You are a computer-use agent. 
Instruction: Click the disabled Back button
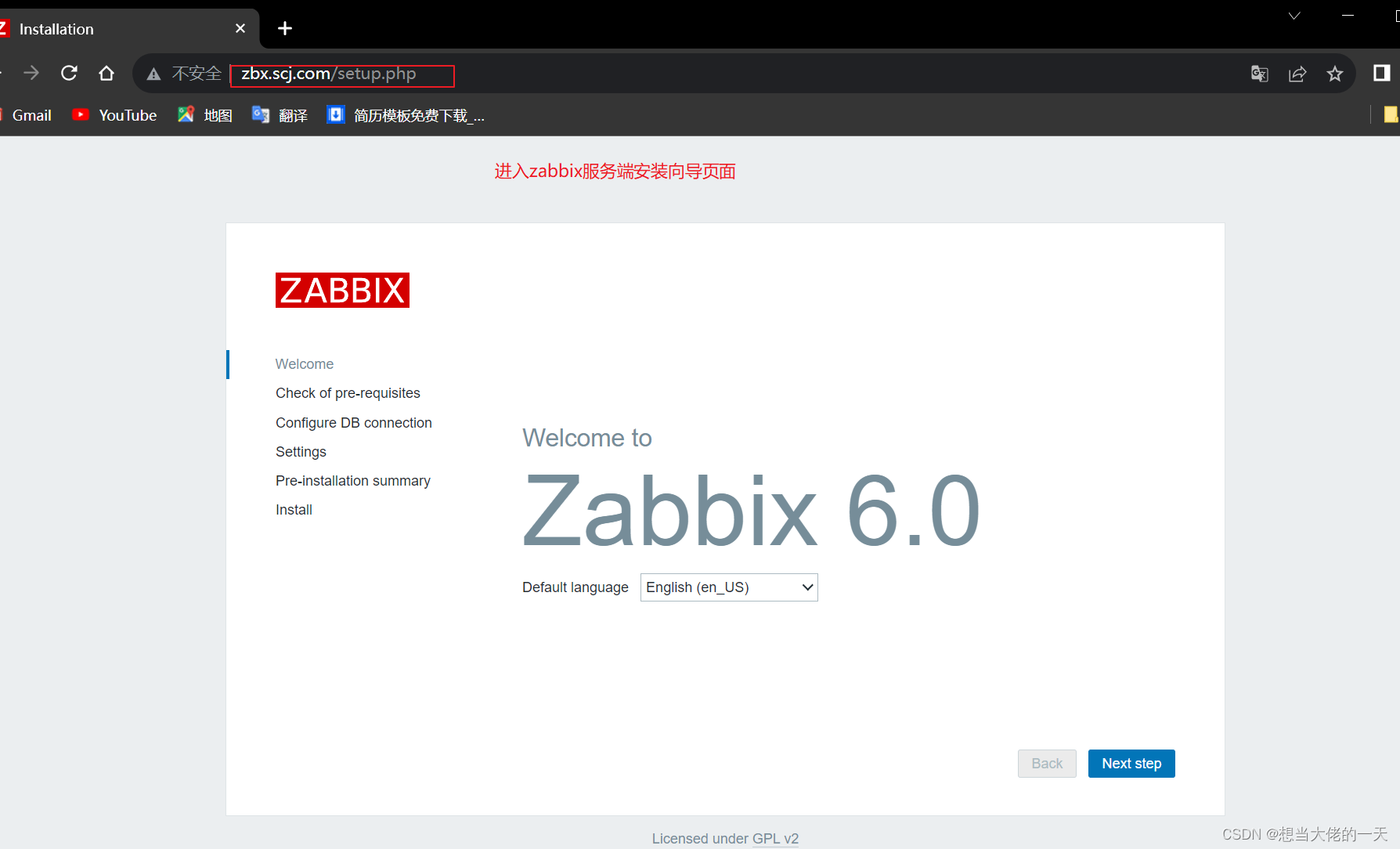point(1047,764)
